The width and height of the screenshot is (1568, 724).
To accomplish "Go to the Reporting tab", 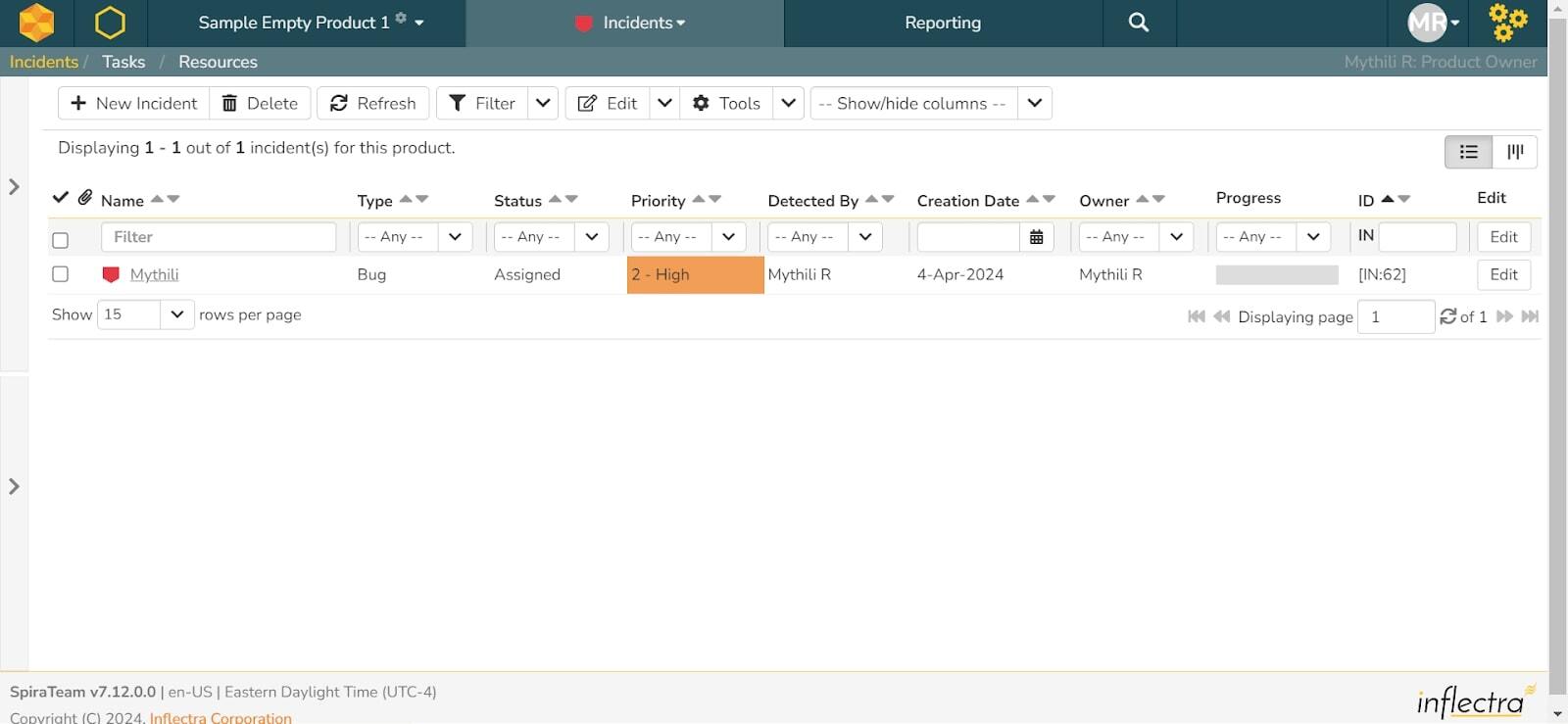I will tap(943, 23).
